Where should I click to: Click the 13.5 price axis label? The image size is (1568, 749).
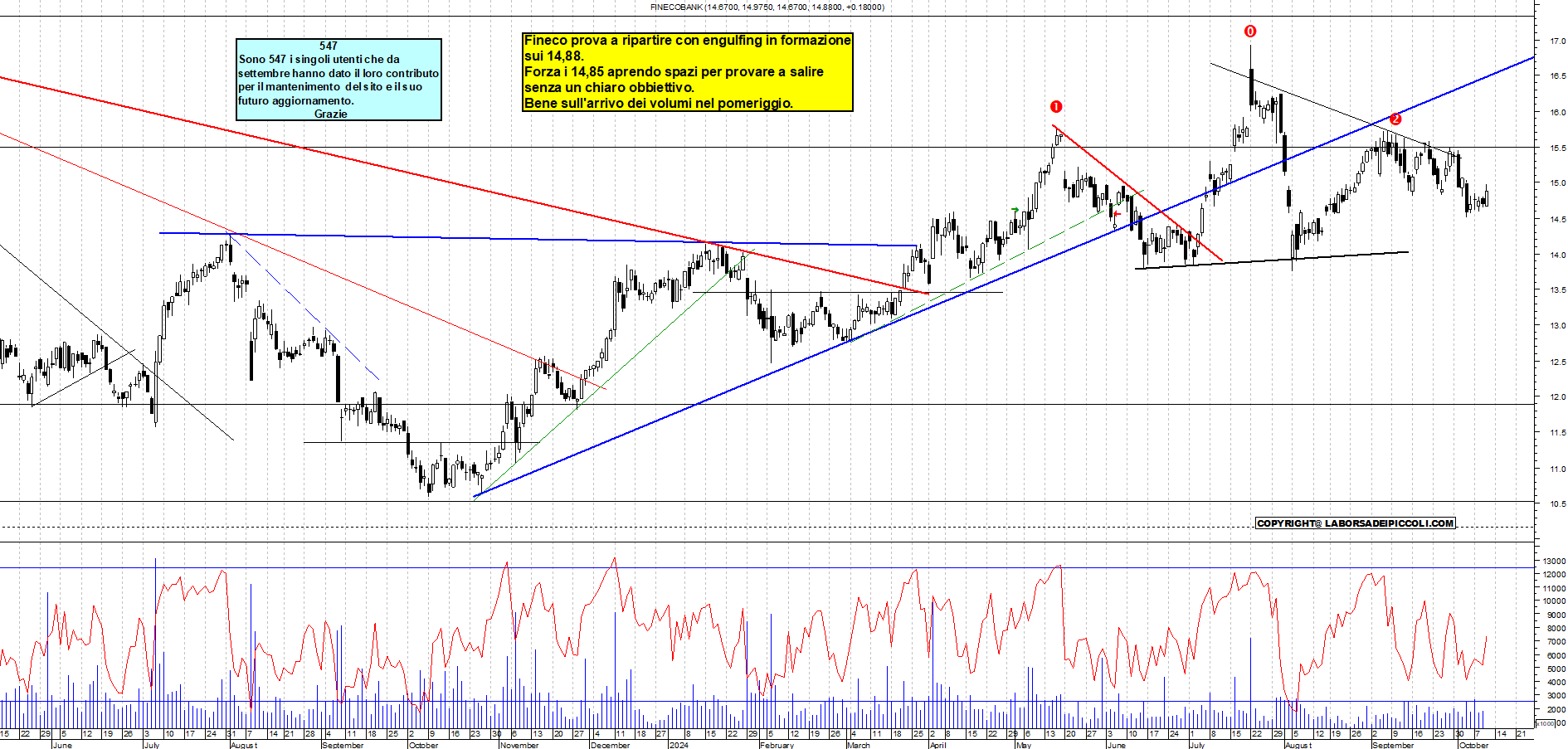tap(1557, 290)
